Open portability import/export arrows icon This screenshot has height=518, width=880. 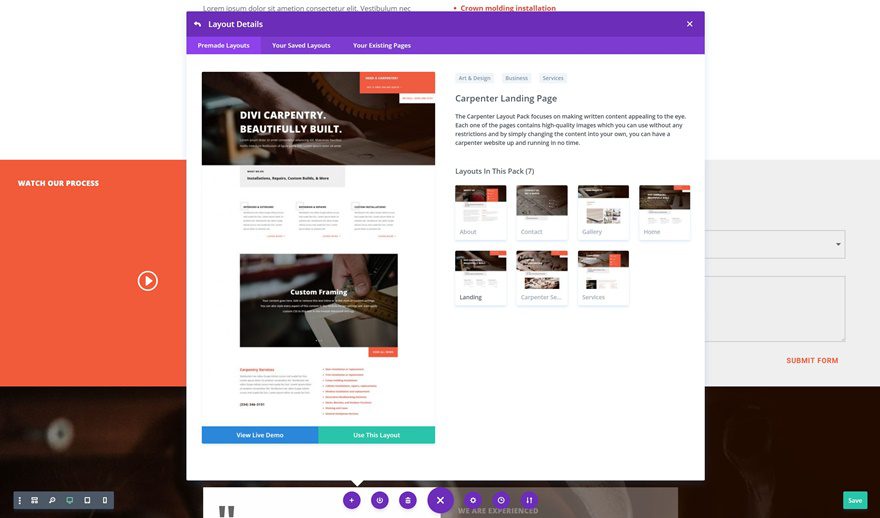pyautogui.click(x=529, y=500)
